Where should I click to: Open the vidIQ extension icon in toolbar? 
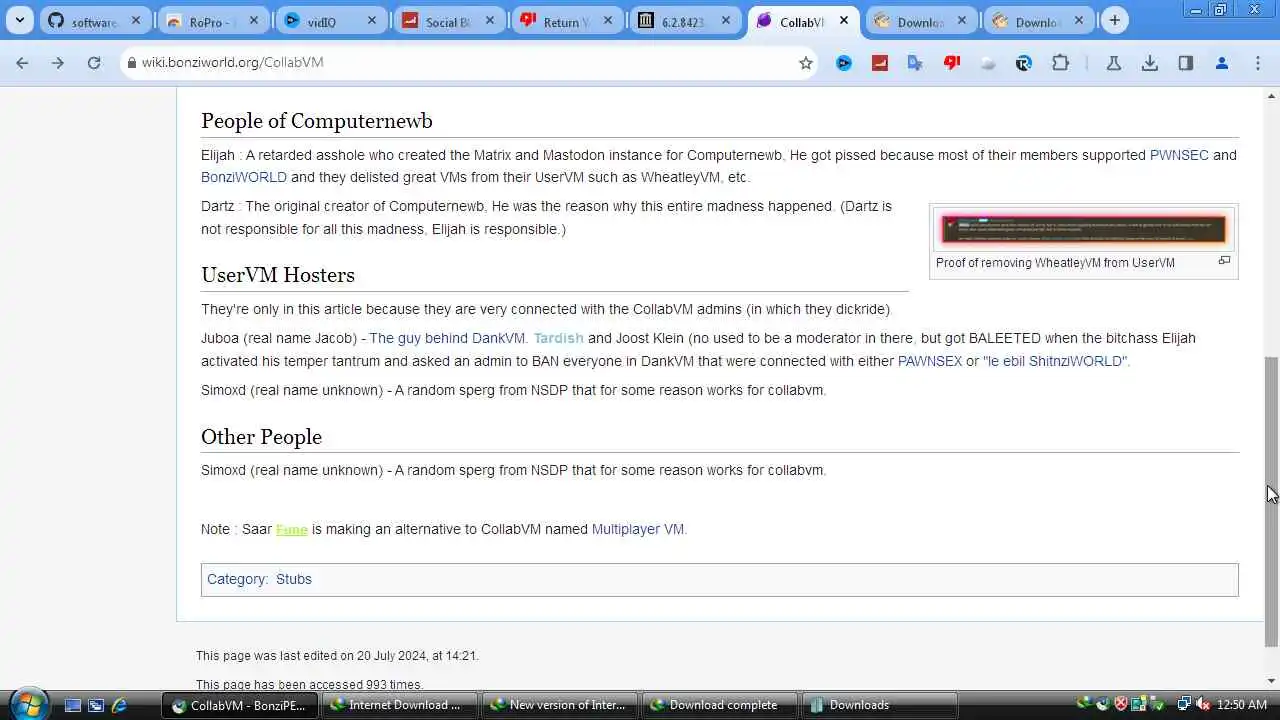844,62
